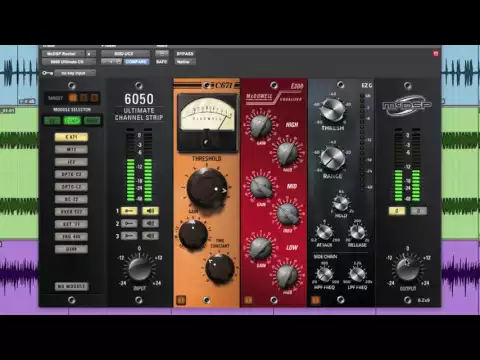Open the 6050 Ultimate CS plugin selector

(69, 62)
